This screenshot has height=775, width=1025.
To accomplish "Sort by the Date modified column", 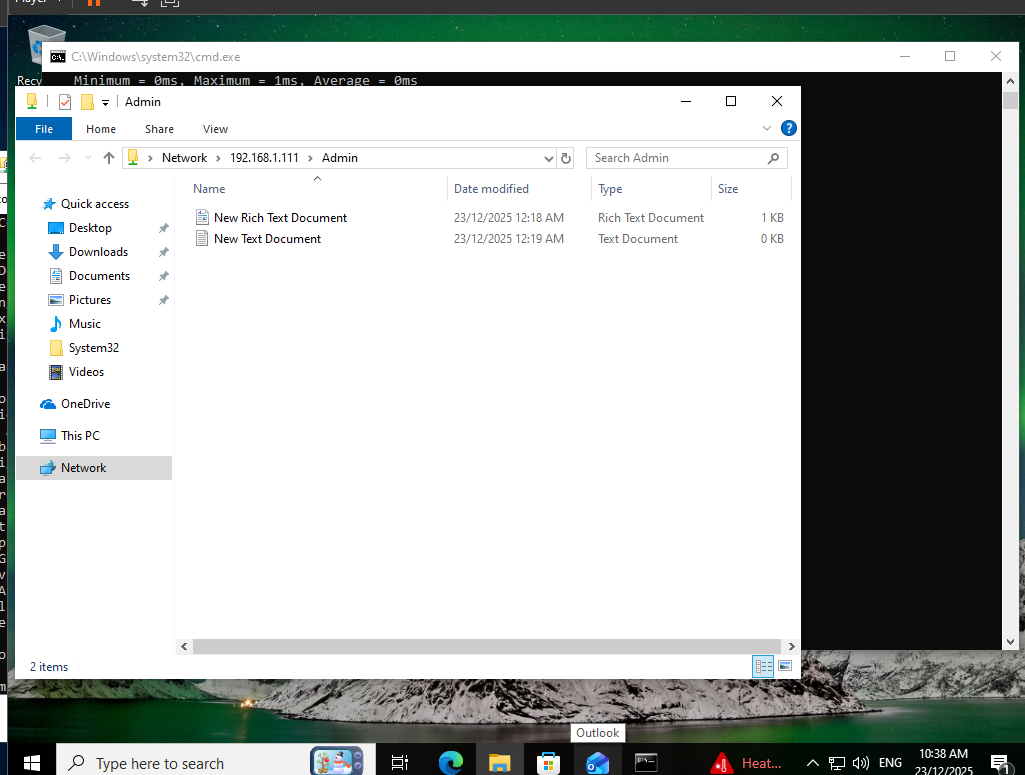I will pyautogui.click(x=491, y=189).
